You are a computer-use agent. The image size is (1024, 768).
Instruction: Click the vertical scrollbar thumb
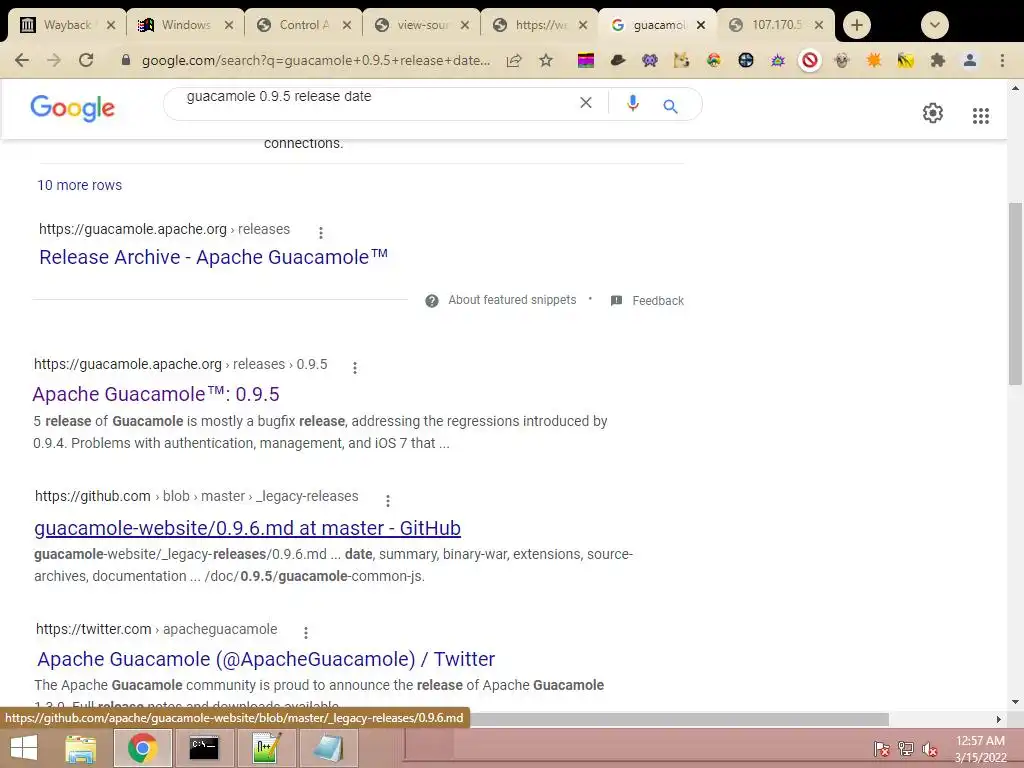coord(1015,294)
